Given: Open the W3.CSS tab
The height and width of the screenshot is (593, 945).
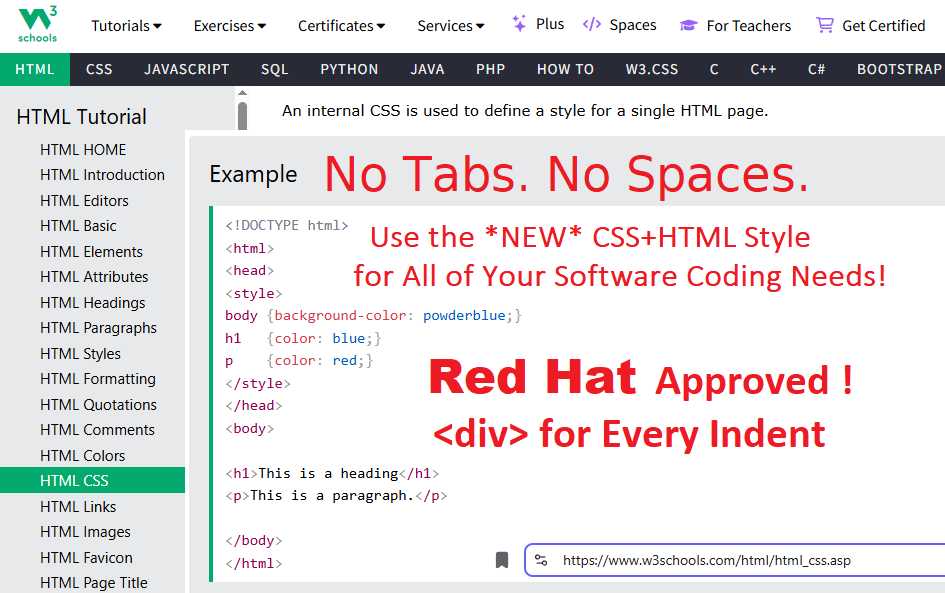Looking at the screenshot, I should [651, 69].
